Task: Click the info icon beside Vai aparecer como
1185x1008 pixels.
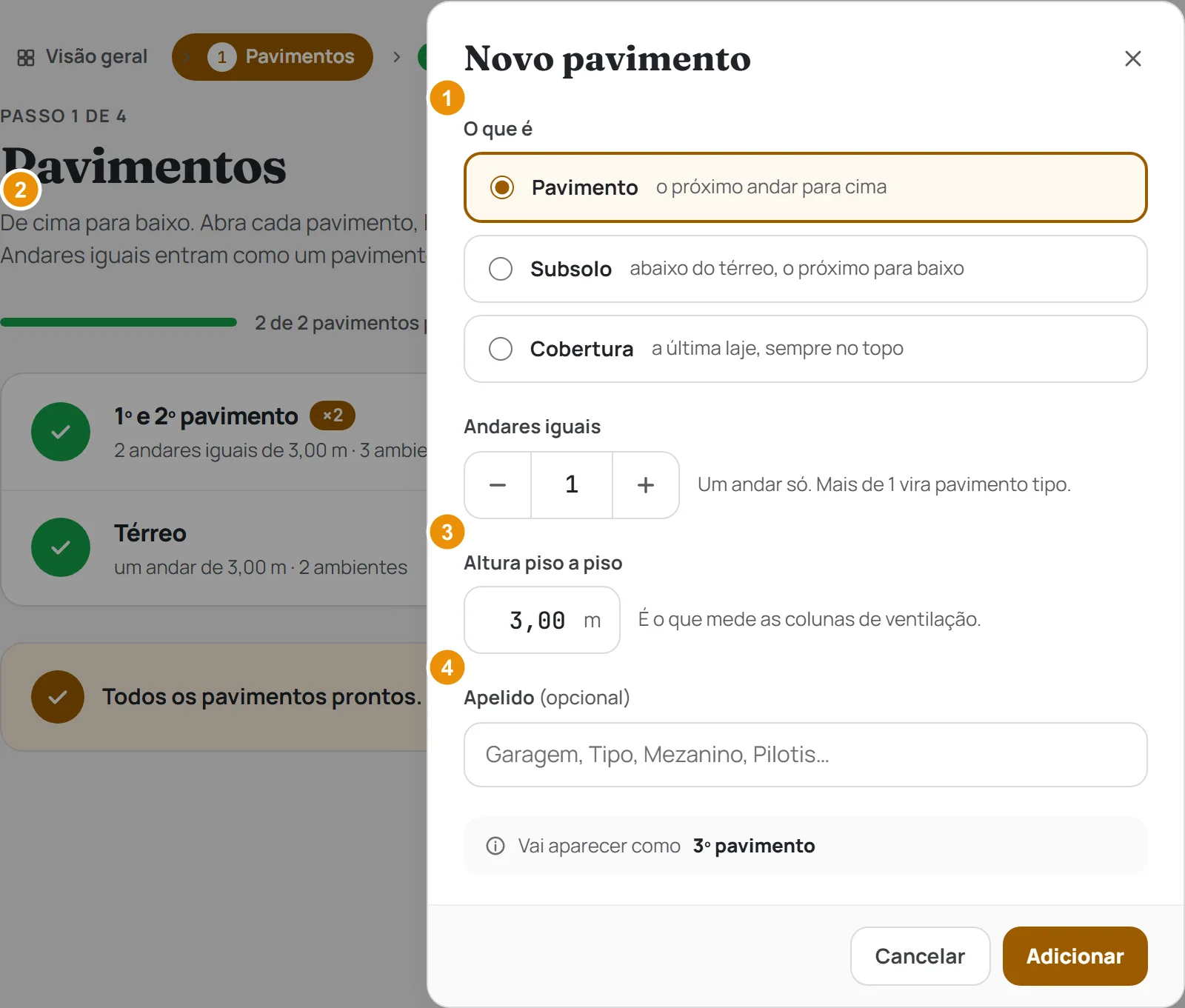Action: pyautogui.click(x=495, y=846)
